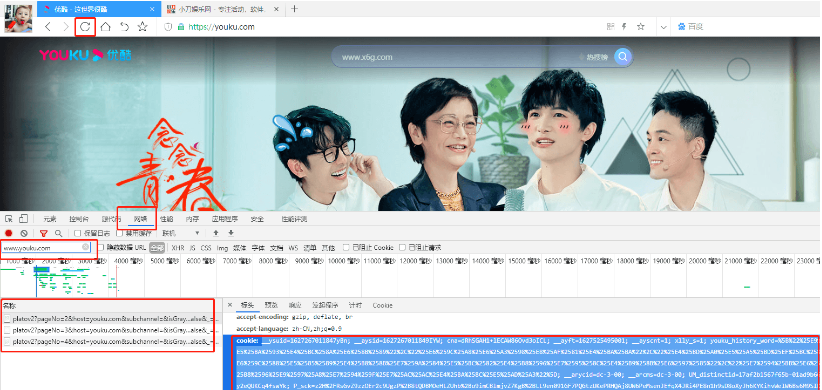
Task: Click the 4000 毫秒 timeline marker
Action: 127,261
